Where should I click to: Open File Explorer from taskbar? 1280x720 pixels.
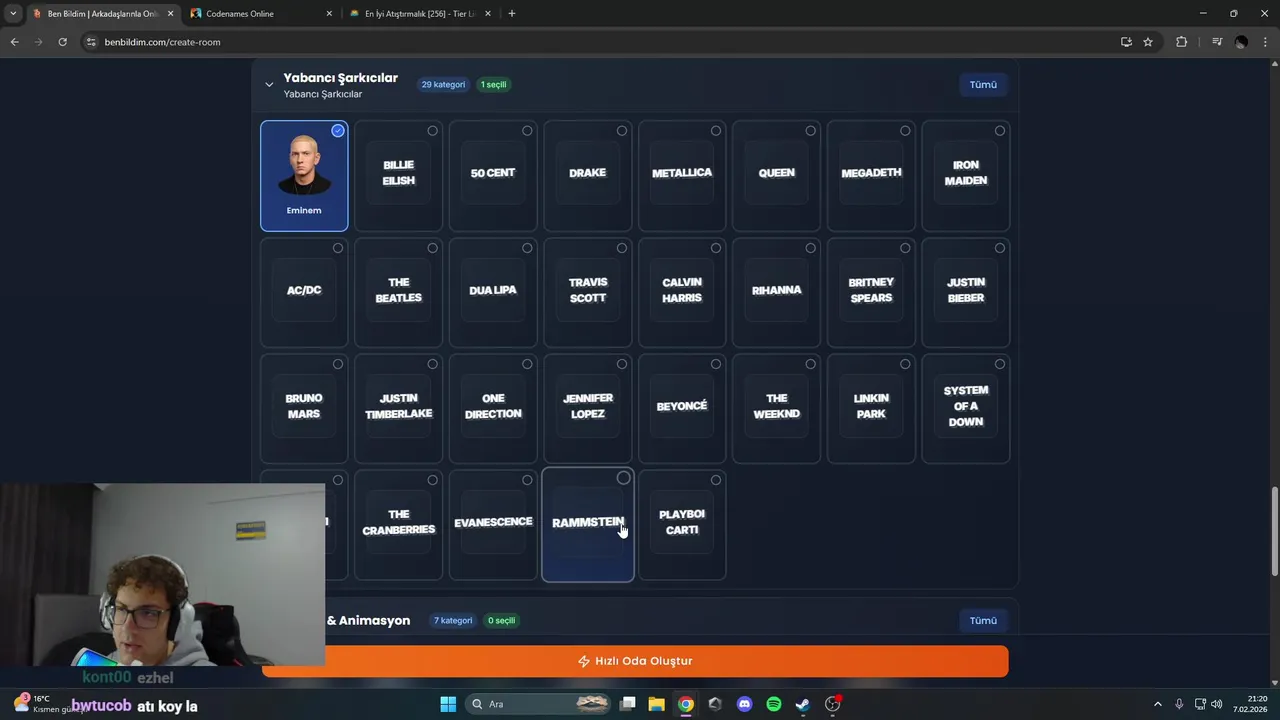657,704
